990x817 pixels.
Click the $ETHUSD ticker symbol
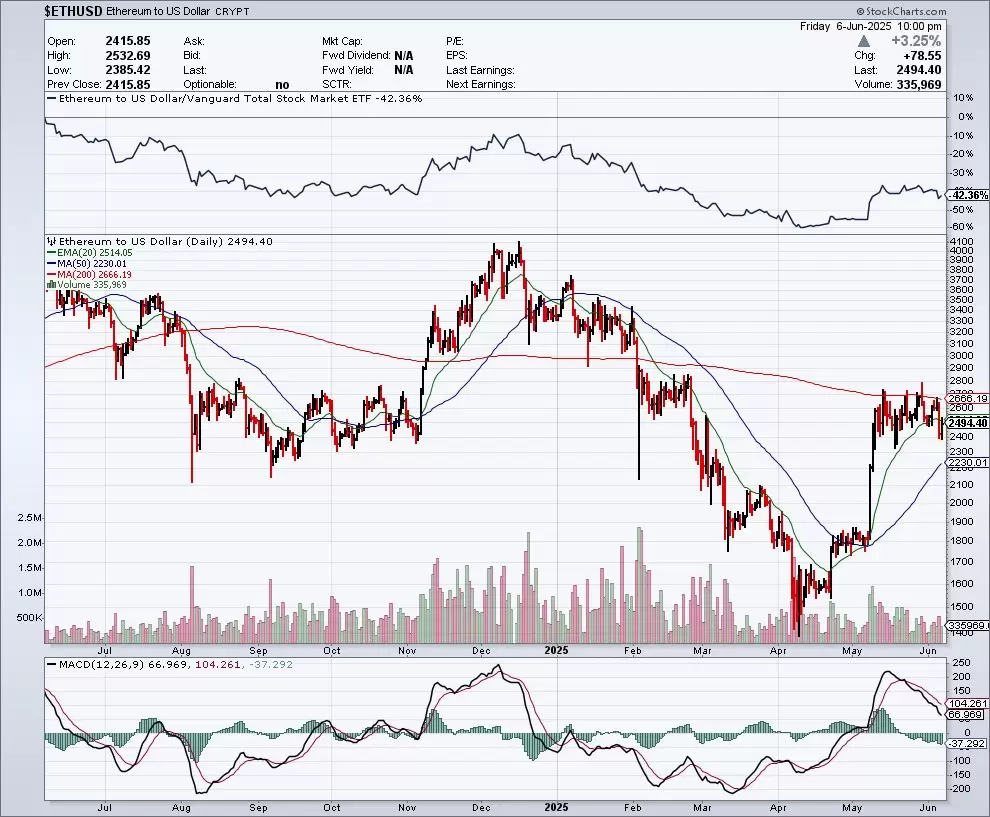click(74, 11)
